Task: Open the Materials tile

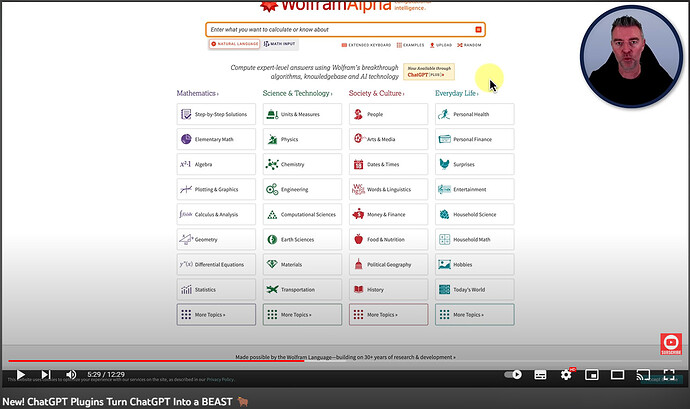Action: coord(302,265)
